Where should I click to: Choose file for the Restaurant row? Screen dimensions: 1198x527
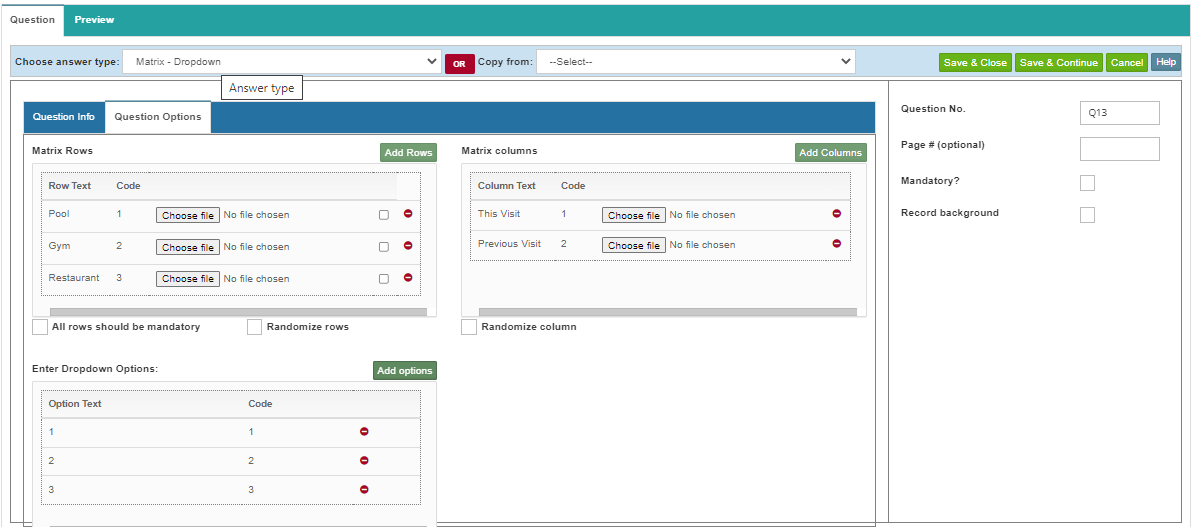tap(188, 279)
